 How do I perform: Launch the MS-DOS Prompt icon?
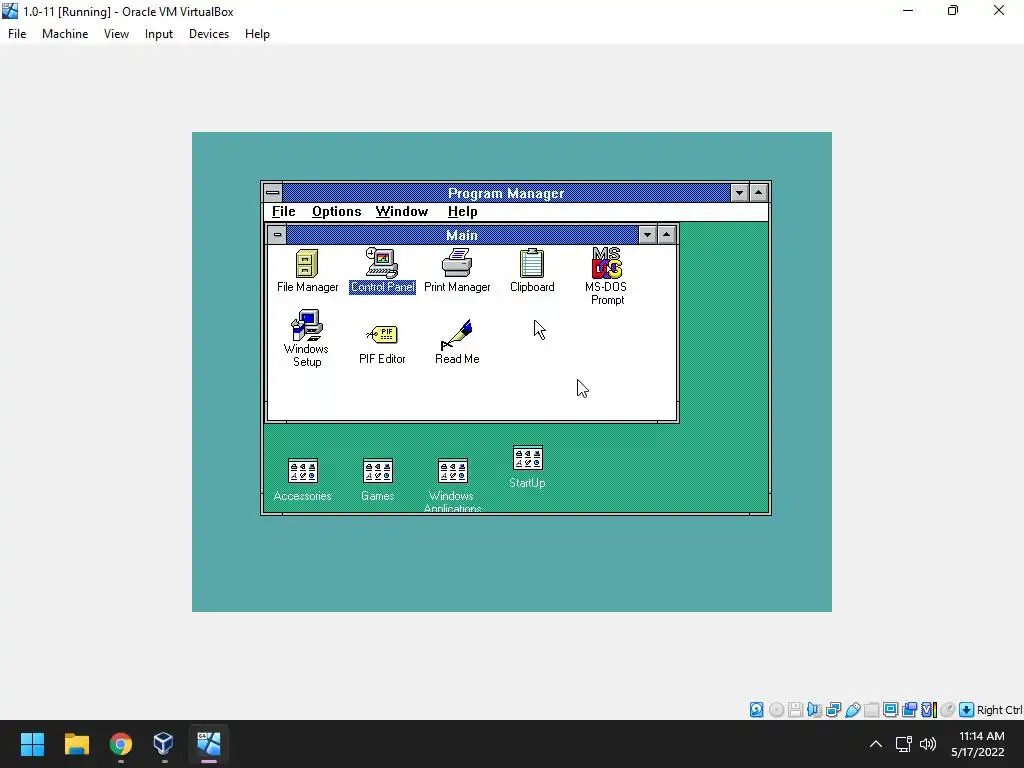pos(607,276)
